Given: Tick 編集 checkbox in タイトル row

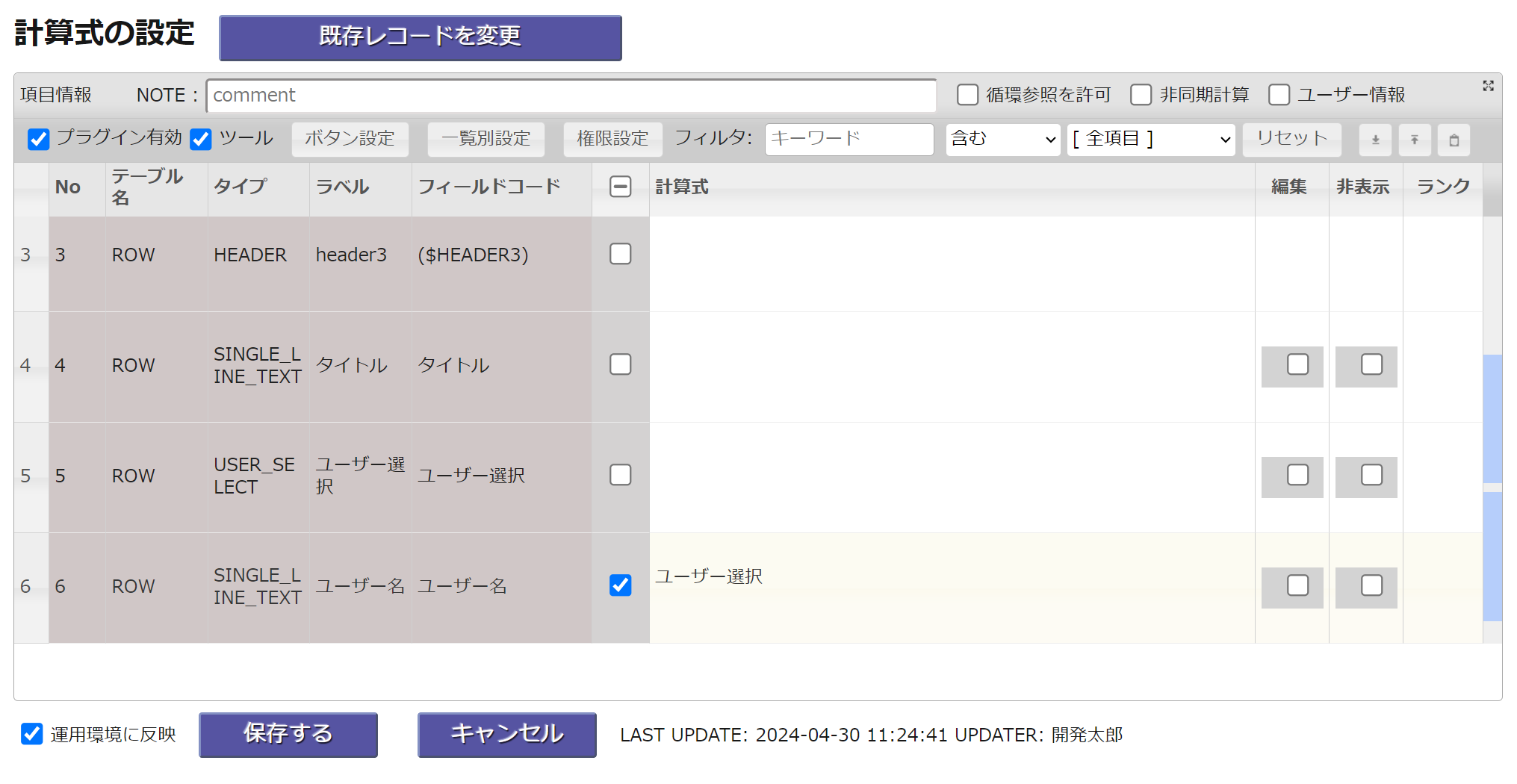Looking at the screenshot, I should [x=1298, y=364].
